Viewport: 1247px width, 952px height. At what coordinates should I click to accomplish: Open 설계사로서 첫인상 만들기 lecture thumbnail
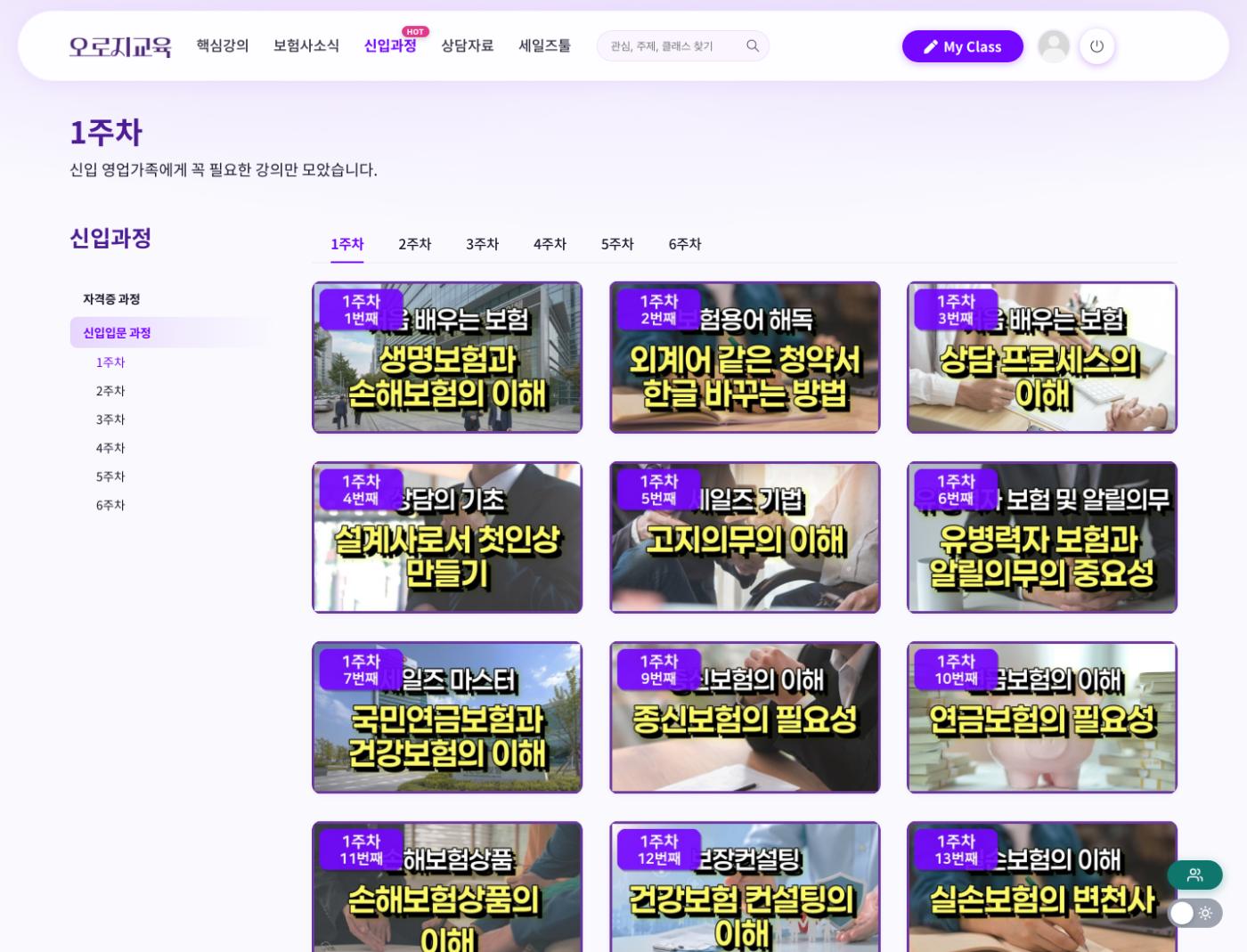tap(447, 538)
